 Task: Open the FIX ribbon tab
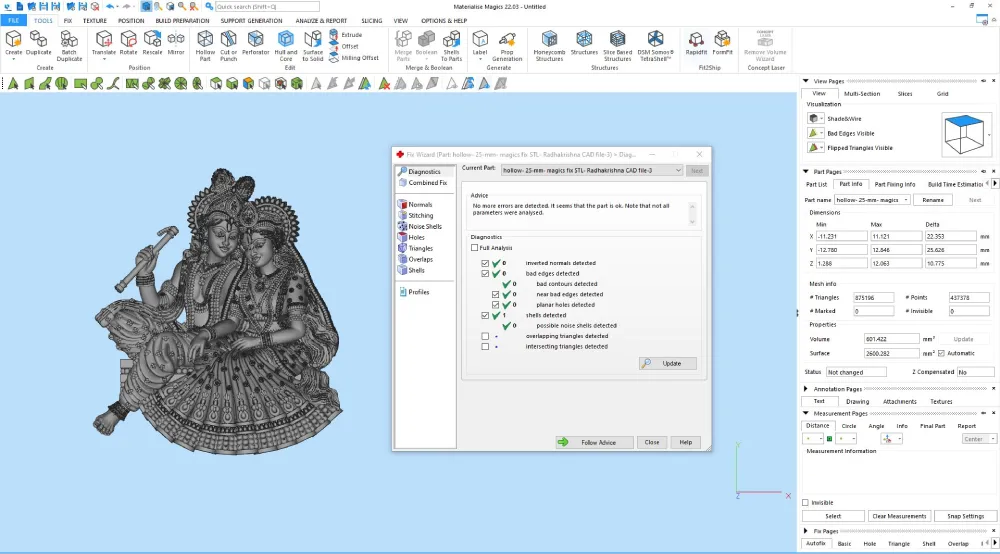[68, 20]
